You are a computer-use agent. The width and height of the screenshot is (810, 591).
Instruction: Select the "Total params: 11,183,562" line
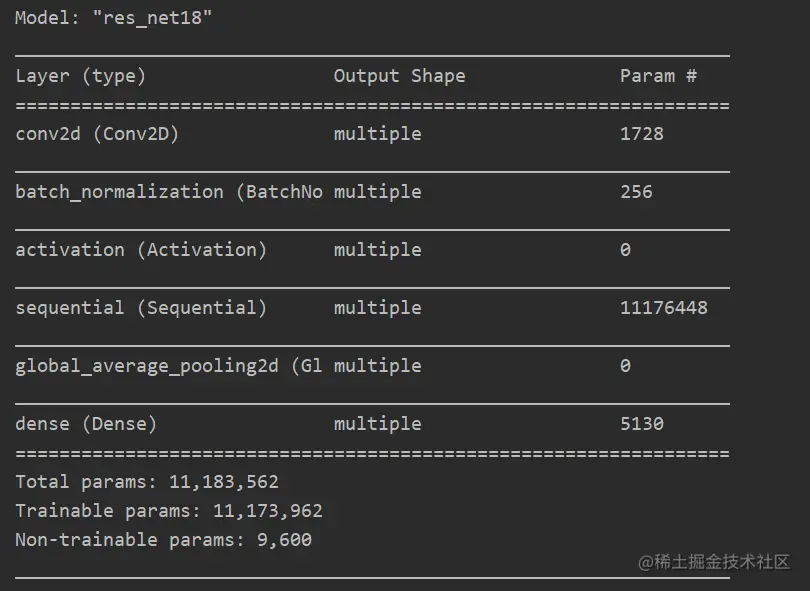[147, 482]
